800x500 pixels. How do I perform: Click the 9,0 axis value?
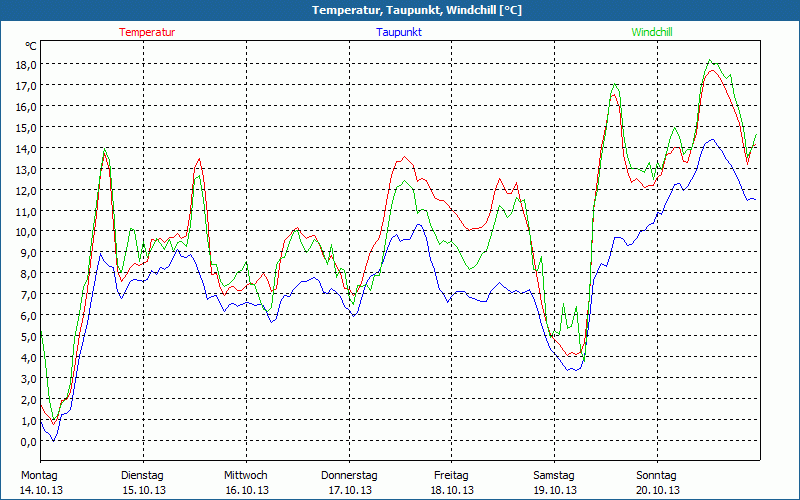[x=30, y=253]
